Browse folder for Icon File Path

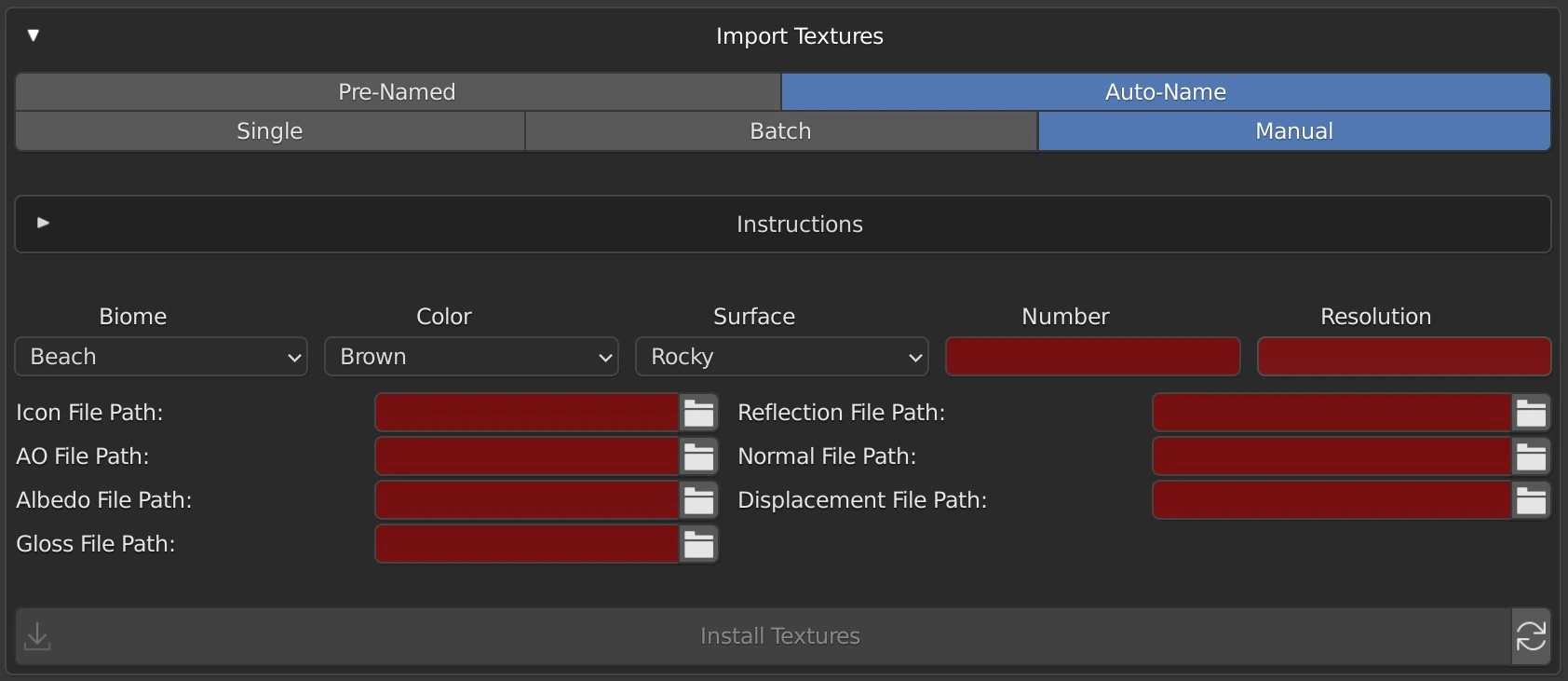click(698, 413)
